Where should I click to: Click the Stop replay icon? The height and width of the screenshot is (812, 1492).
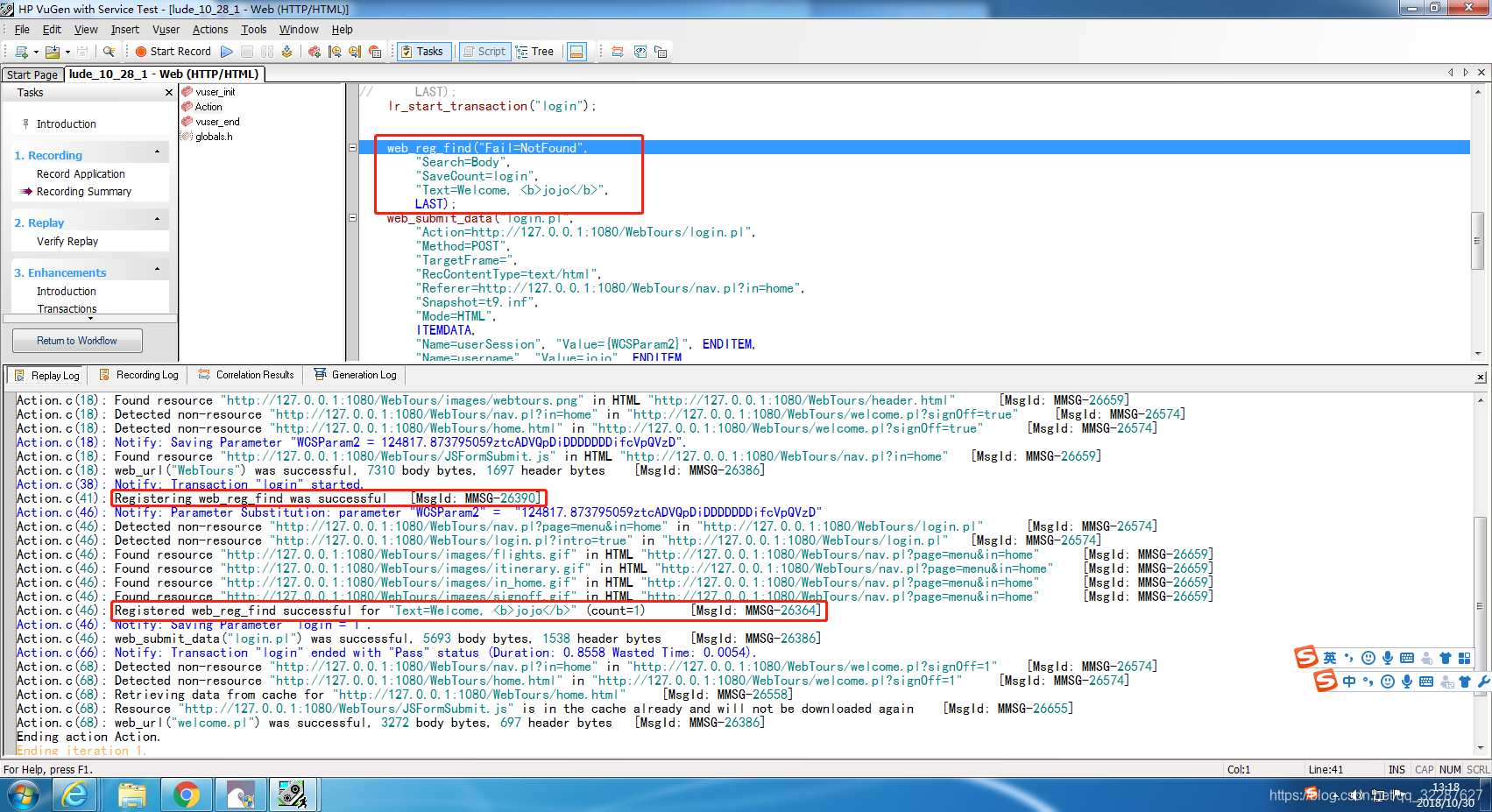pos(247,52)
